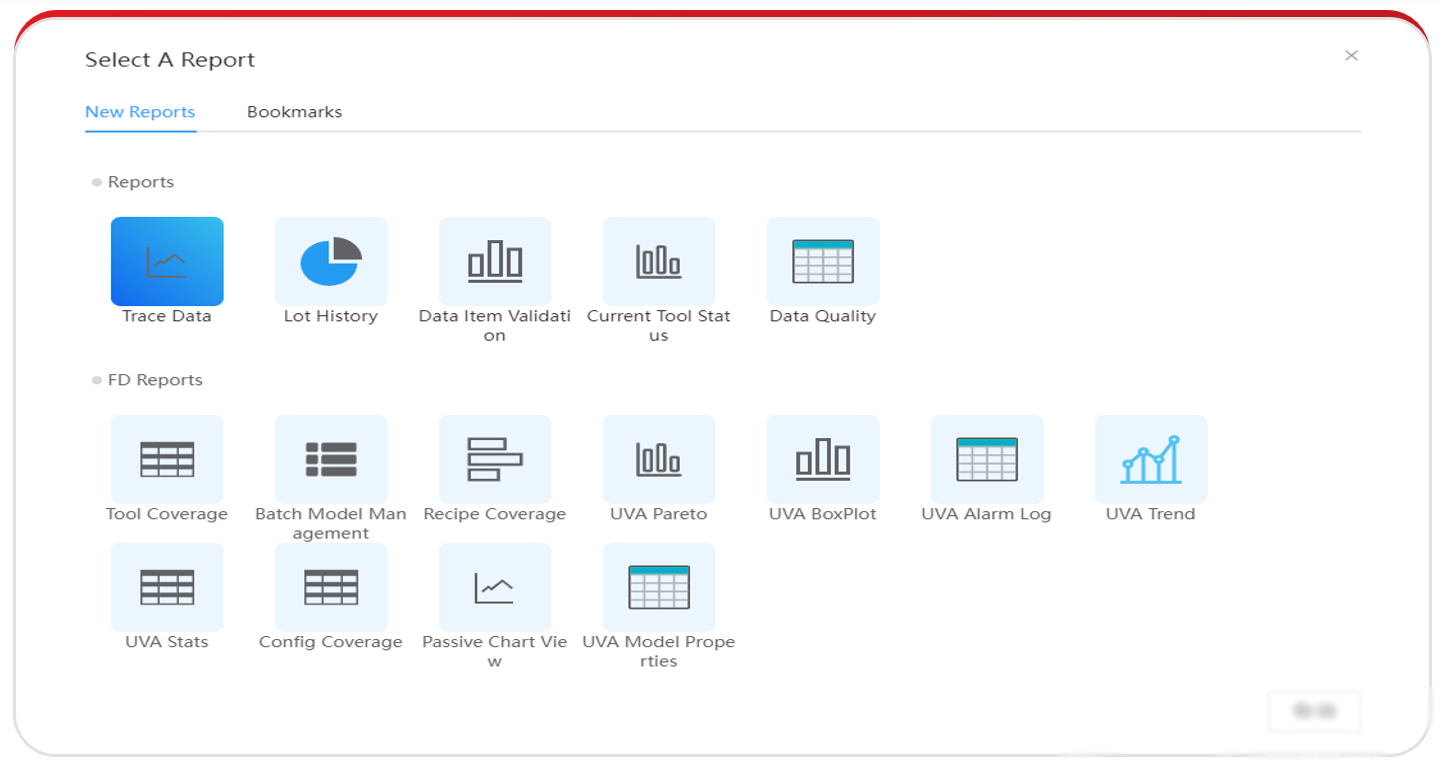Open the UVA Stats table icon
This screenshot has height=760, width=1440.
coord(167,587)
